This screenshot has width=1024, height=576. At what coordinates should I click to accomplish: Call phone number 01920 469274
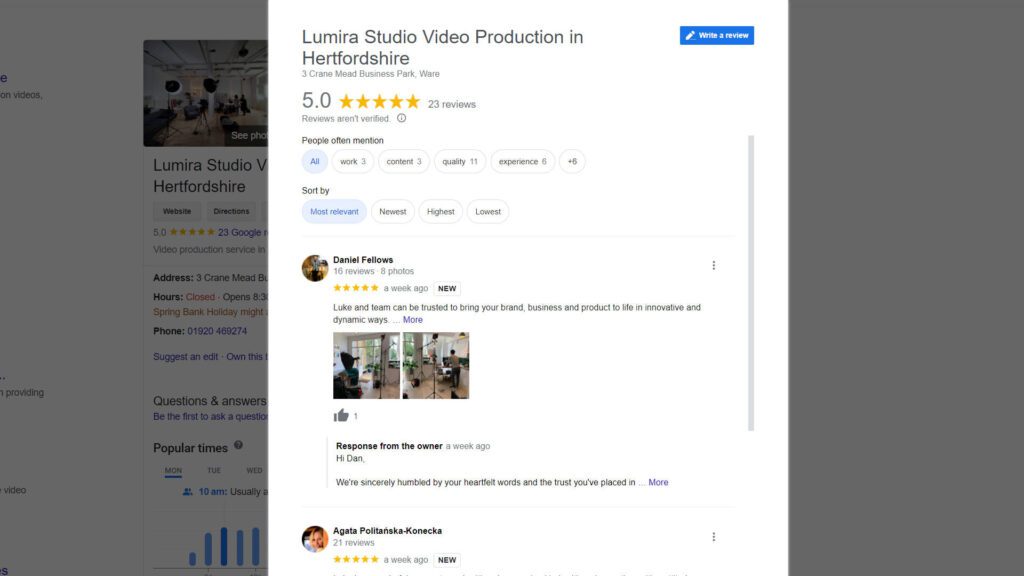point(217,331)
